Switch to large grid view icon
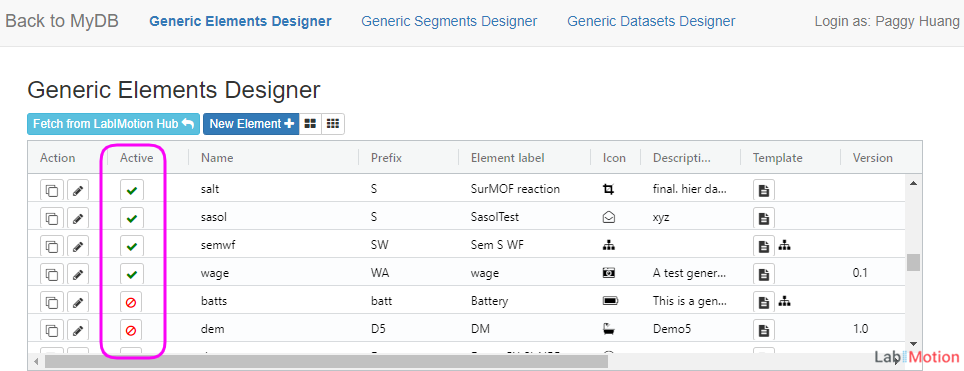The image size is (964, 371). tap(310, 124)
